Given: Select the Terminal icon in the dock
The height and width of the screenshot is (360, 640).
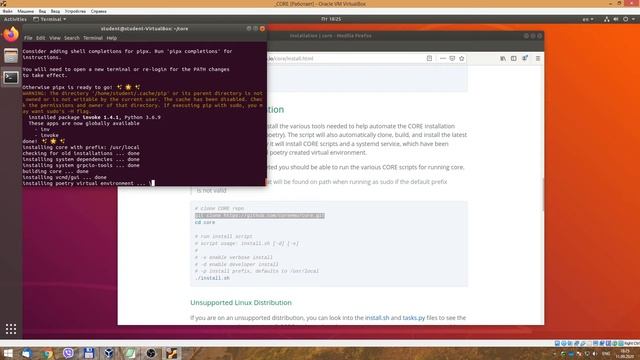Looking at the screenshot, I should tap(11, 77).
